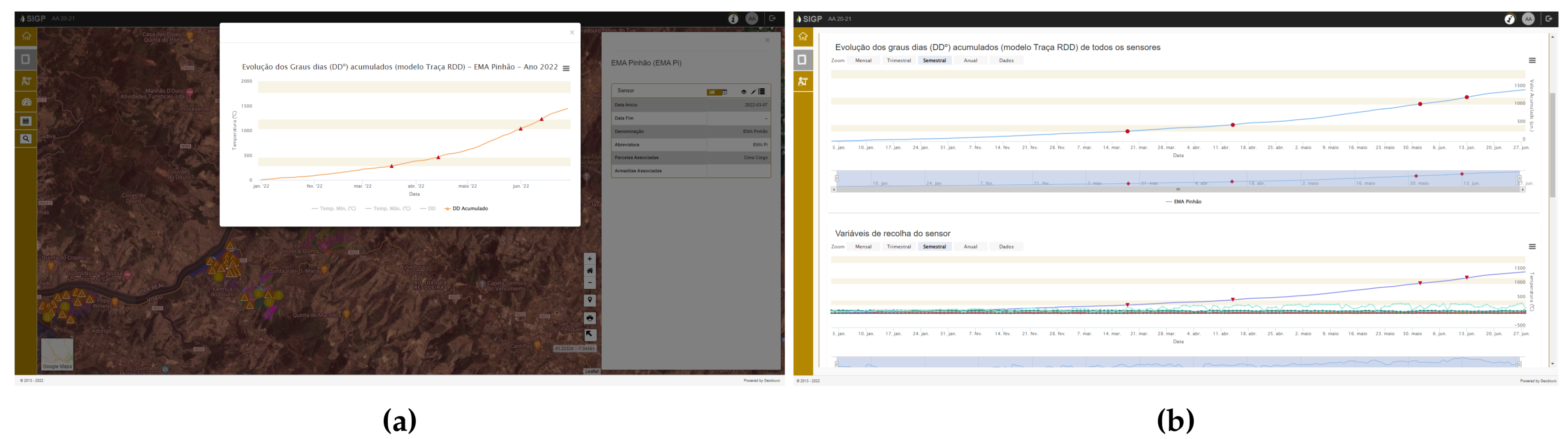Screen dimensions: 1568x439
Task: Open the list icon in Sensor header
Action: click(761, 91)
